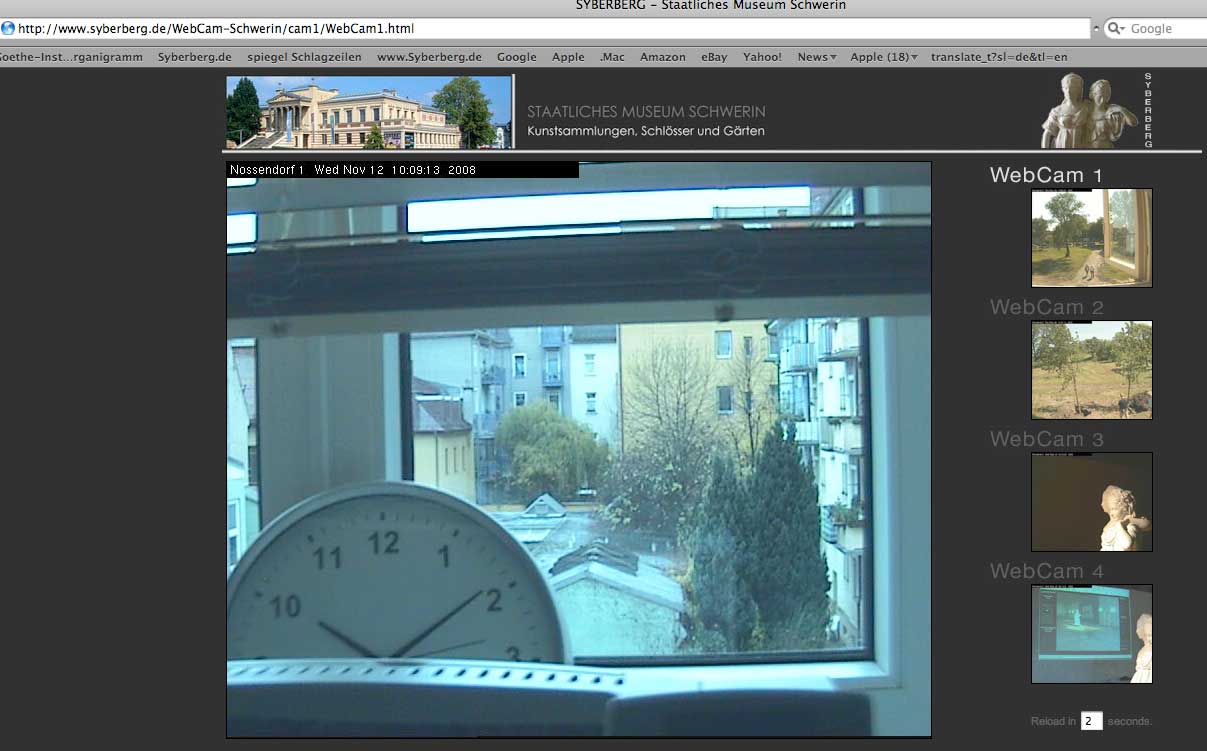Open the translate_t?sl=de&tl=en bookmark
Image resolution: width=1207 pixels, height=751 pixels.
(998, 57)
